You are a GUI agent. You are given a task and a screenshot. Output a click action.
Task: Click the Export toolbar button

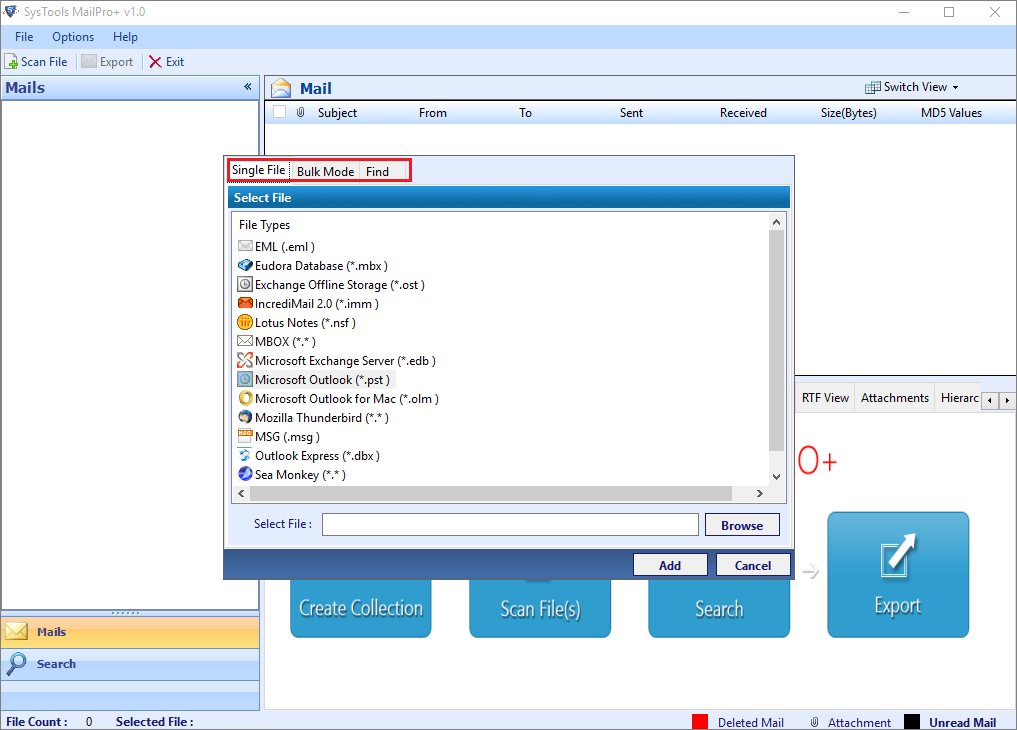[x=108, y=62]
